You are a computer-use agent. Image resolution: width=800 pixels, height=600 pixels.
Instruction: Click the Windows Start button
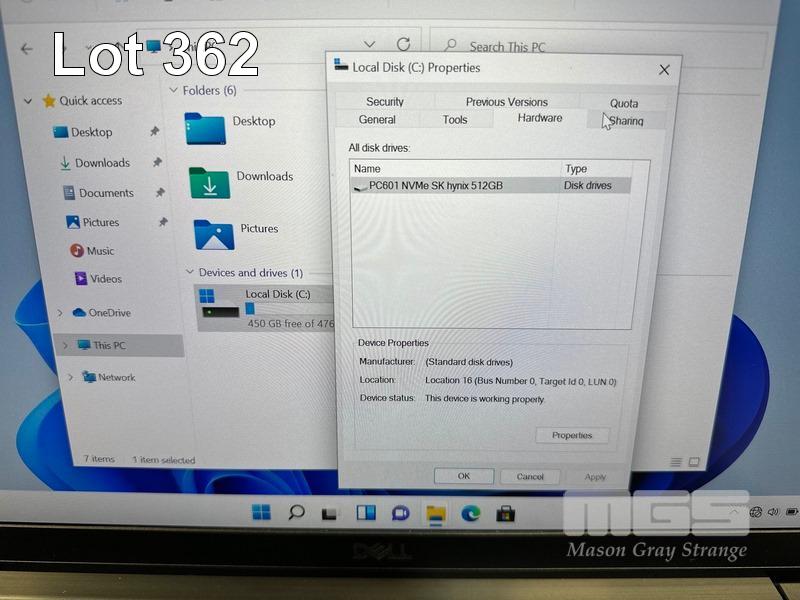point(261,513)
